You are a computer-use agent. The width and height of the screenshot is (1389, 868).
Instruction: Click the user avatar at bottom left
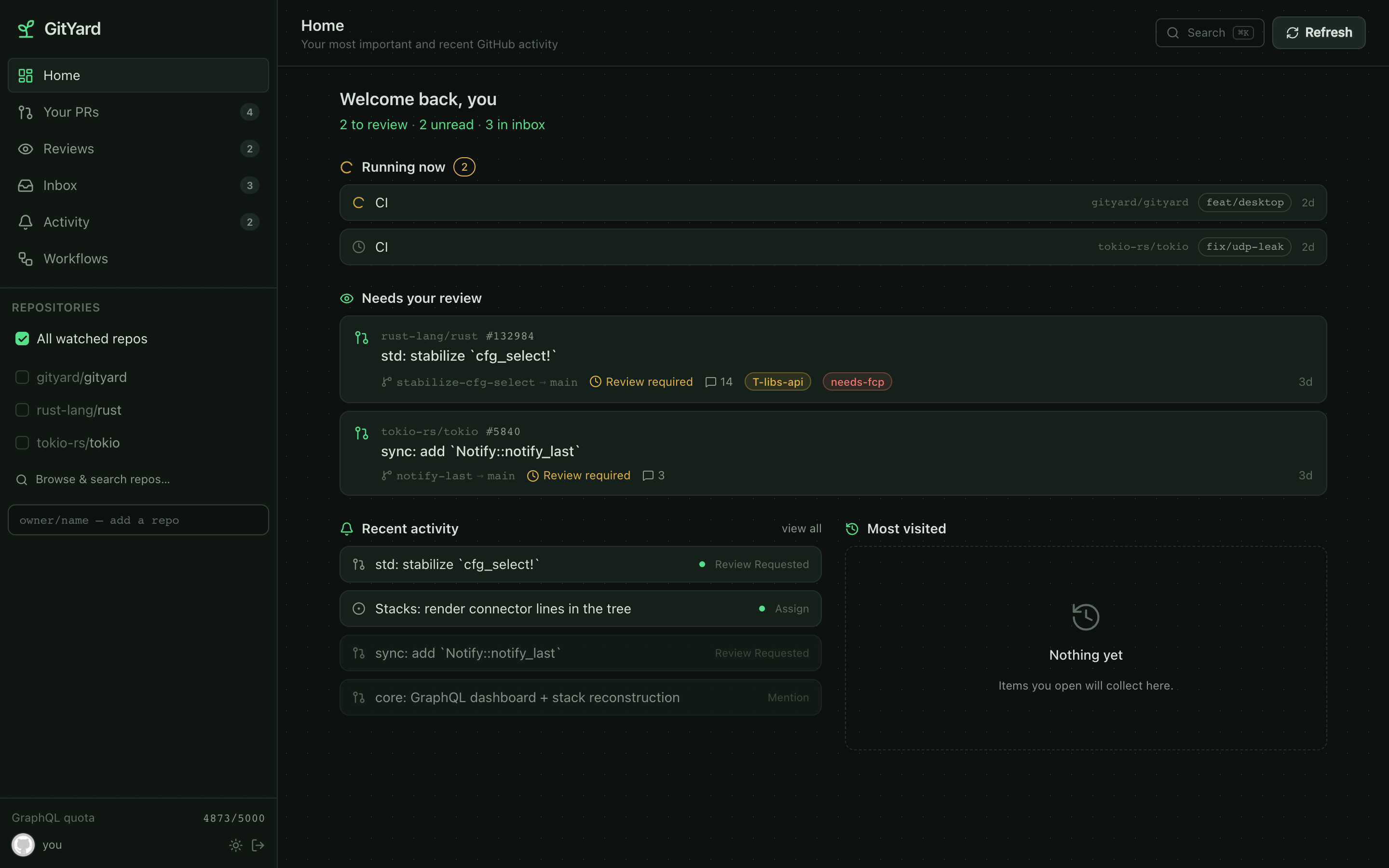coord(23,845)
